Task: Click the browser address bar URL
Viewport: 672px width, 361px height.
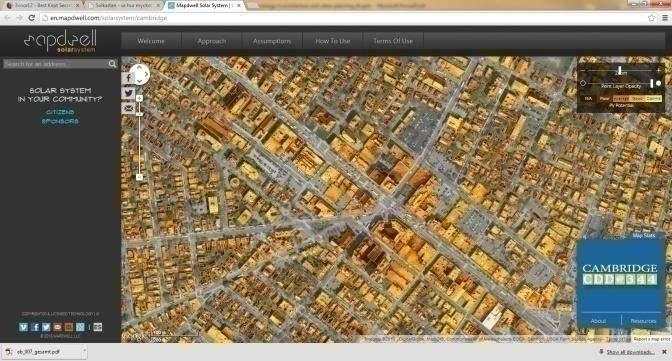Action: coord(108,18)
